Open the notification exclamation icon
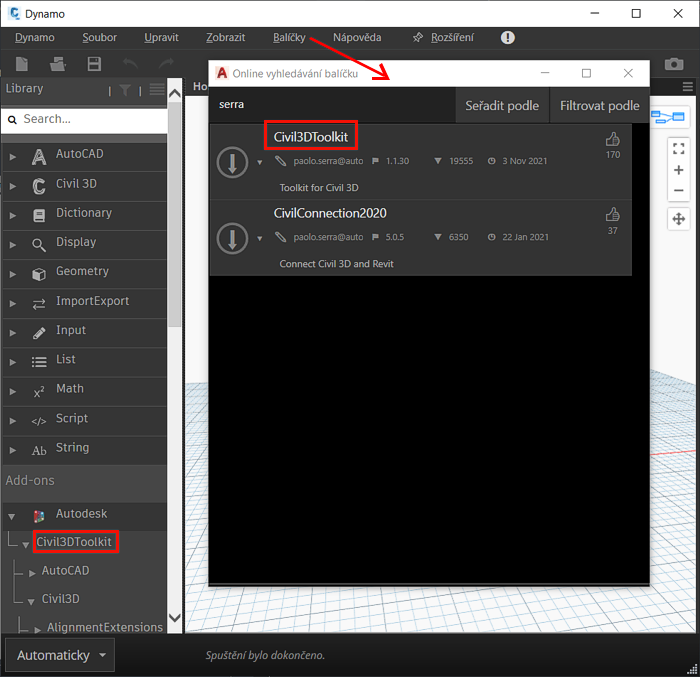Viewport: 700px width, 677px height. pos(508,38)
